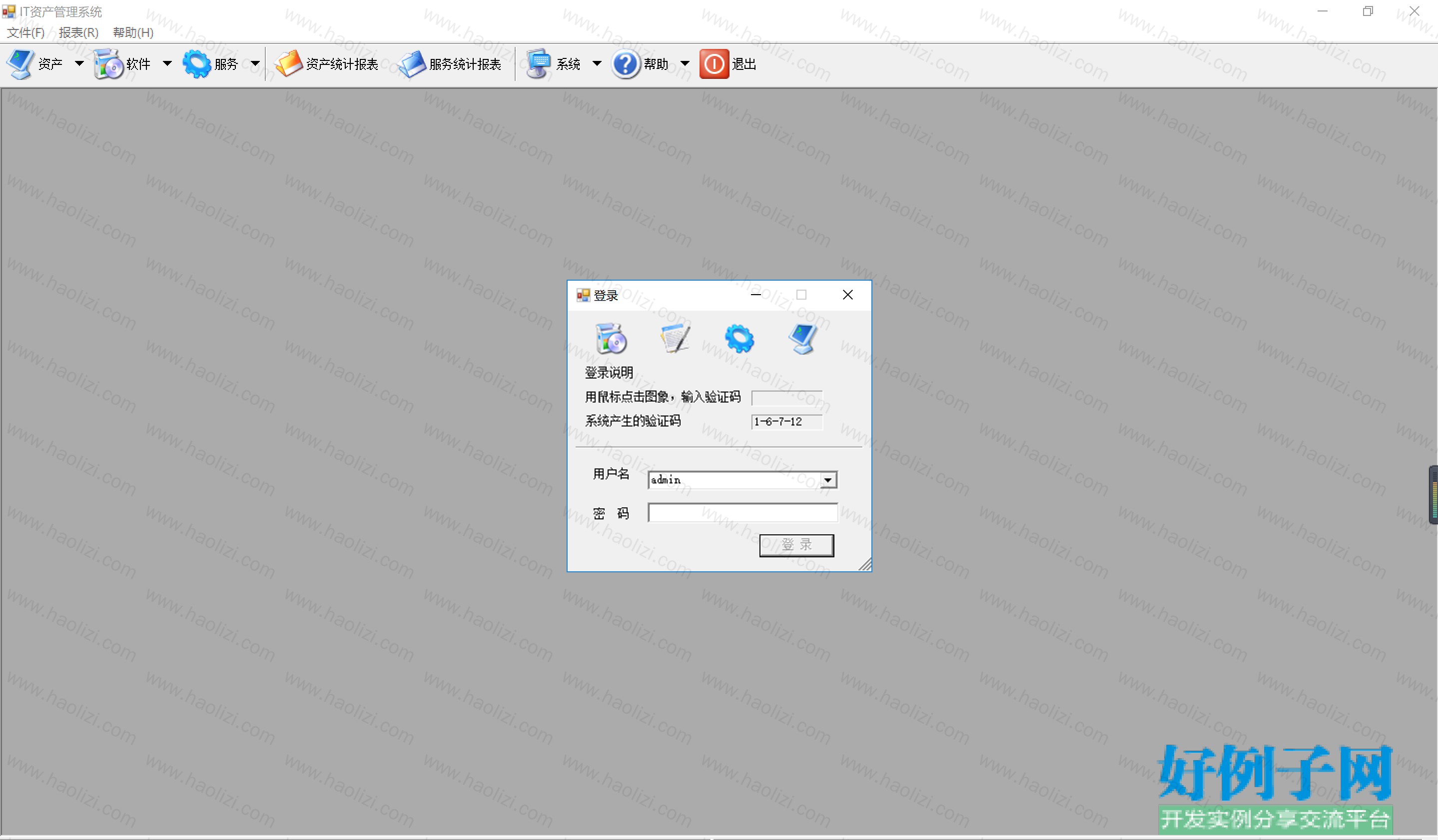Click the software disc image in login dialog
Viewport: 1438px width, 840px height.
(611, 339)
